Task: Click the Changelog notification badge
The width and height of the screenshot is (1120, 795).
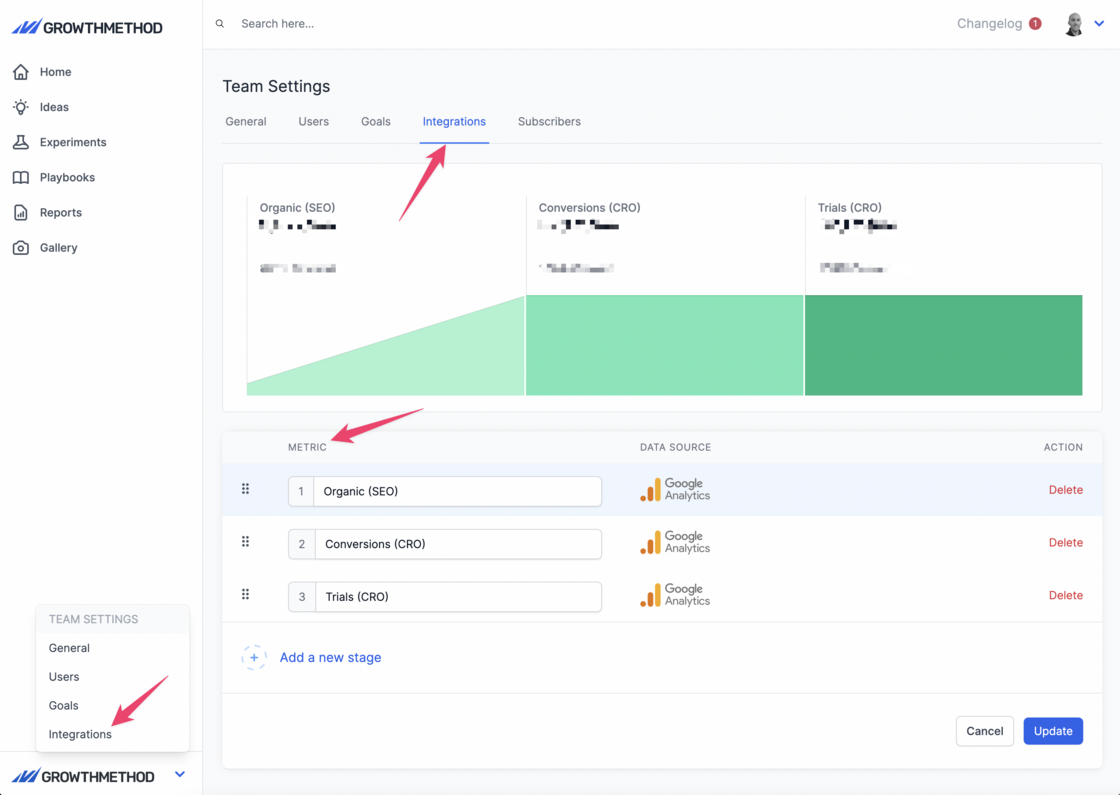Action: [x=1035, y=24]
